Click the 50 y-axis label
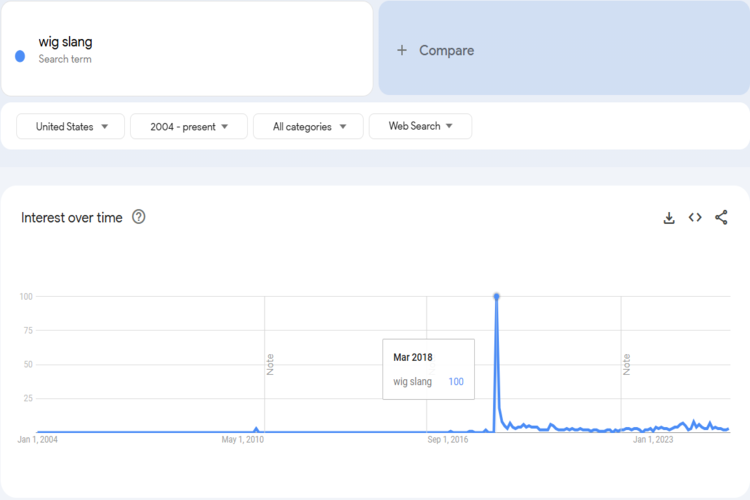Viewport: 750px width, 500px height. (x=28, y=365)
